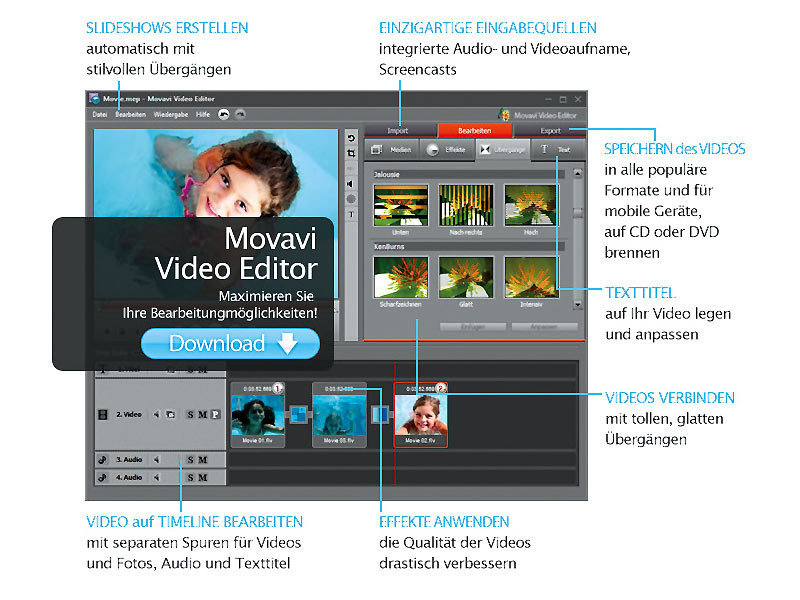Click scroll-down arrow of transitions list
This screenshot has height=600, width=800.
578,305
